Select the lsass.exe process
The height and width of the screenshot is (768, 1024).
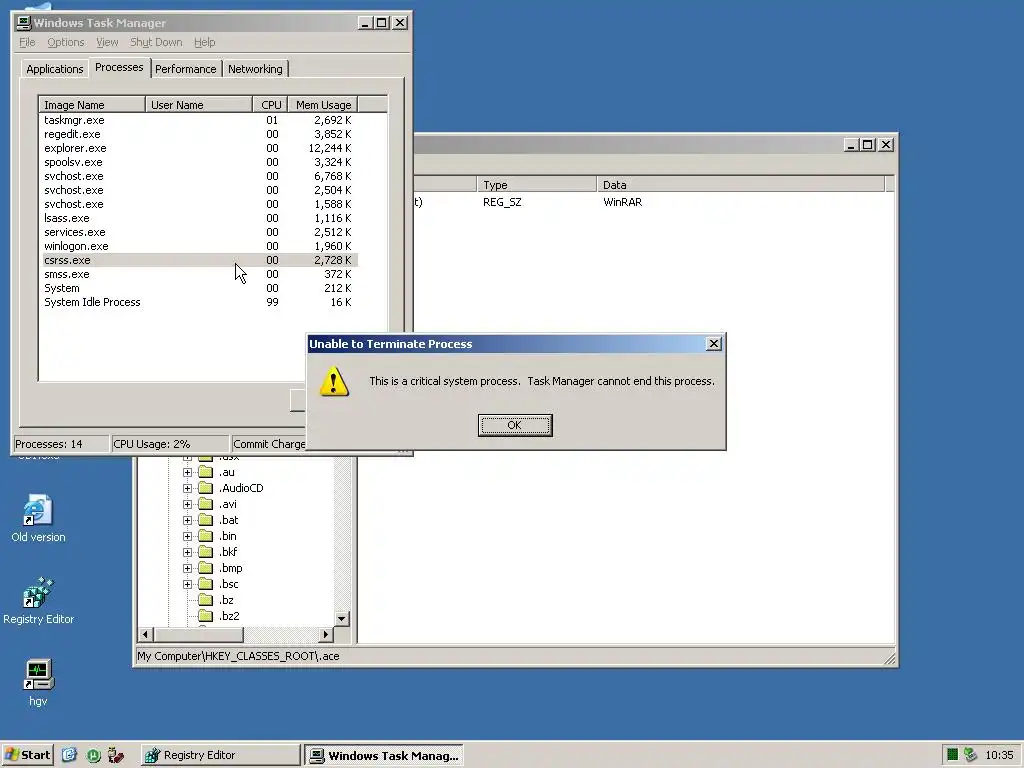point(199,218)
